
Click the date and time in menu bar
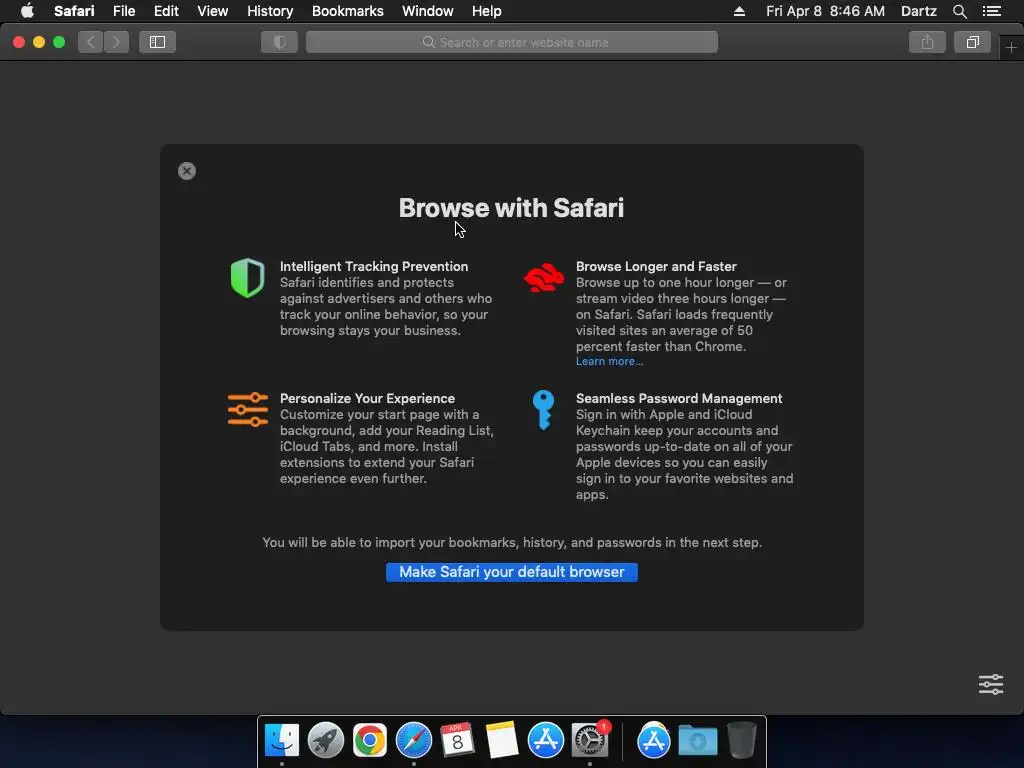click(825, 11)
